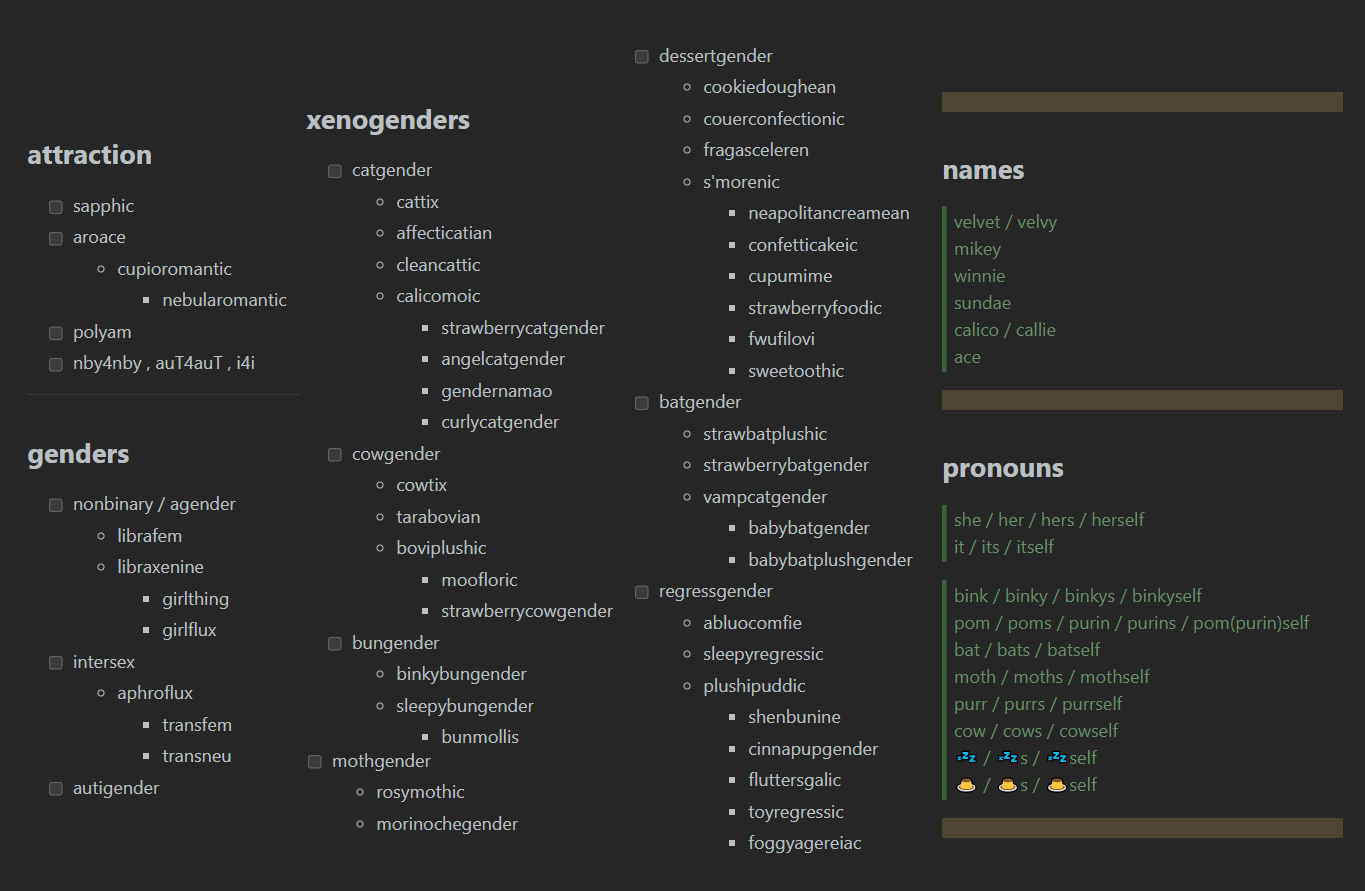Select the transfem entry
Viewport: 1365px width, 891px height.
pyautogui.click(x=197, y=725)
